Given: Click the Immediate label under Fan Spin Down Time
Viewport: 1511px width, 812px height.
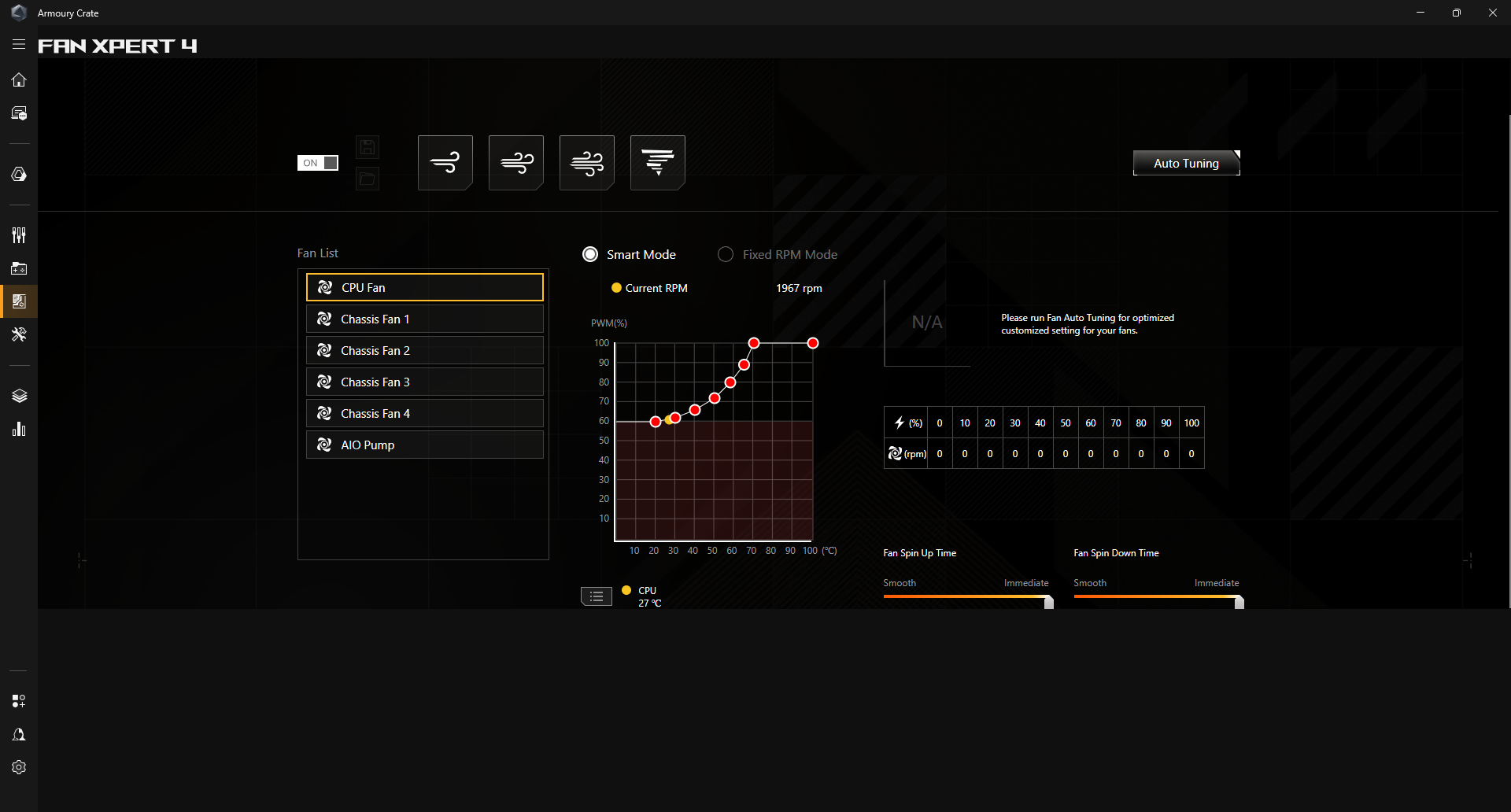Looking at the screenshot, I should click(1217, 583).
